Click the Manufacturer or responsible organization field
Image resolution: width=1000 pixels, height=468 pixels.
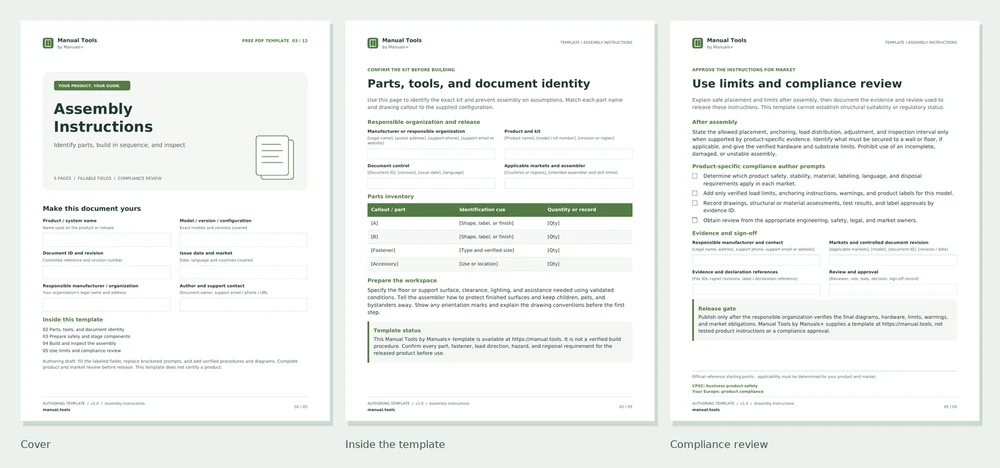click(x=431, y=154)
